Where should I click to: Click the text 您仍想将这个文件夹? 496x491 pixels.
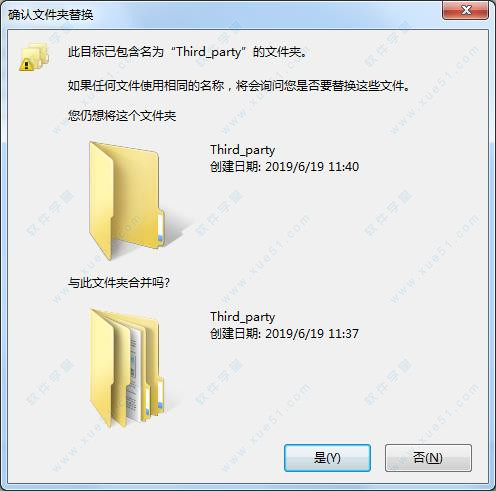coord(122,116)
